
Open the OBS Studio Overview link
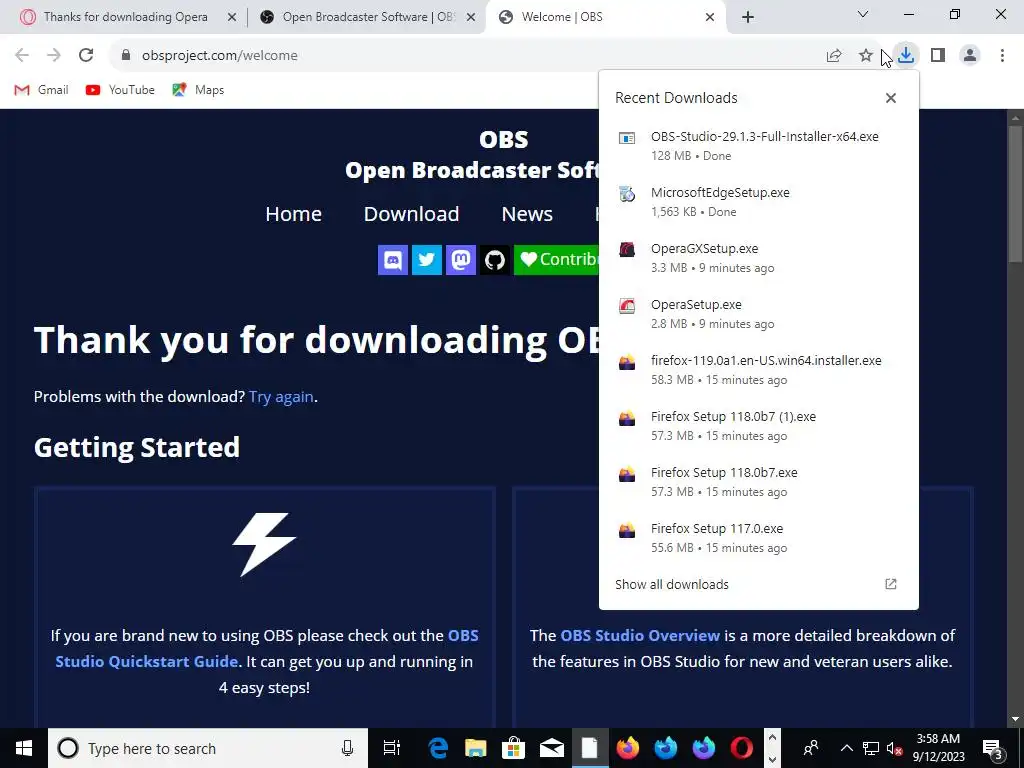(x=640, y=635)
